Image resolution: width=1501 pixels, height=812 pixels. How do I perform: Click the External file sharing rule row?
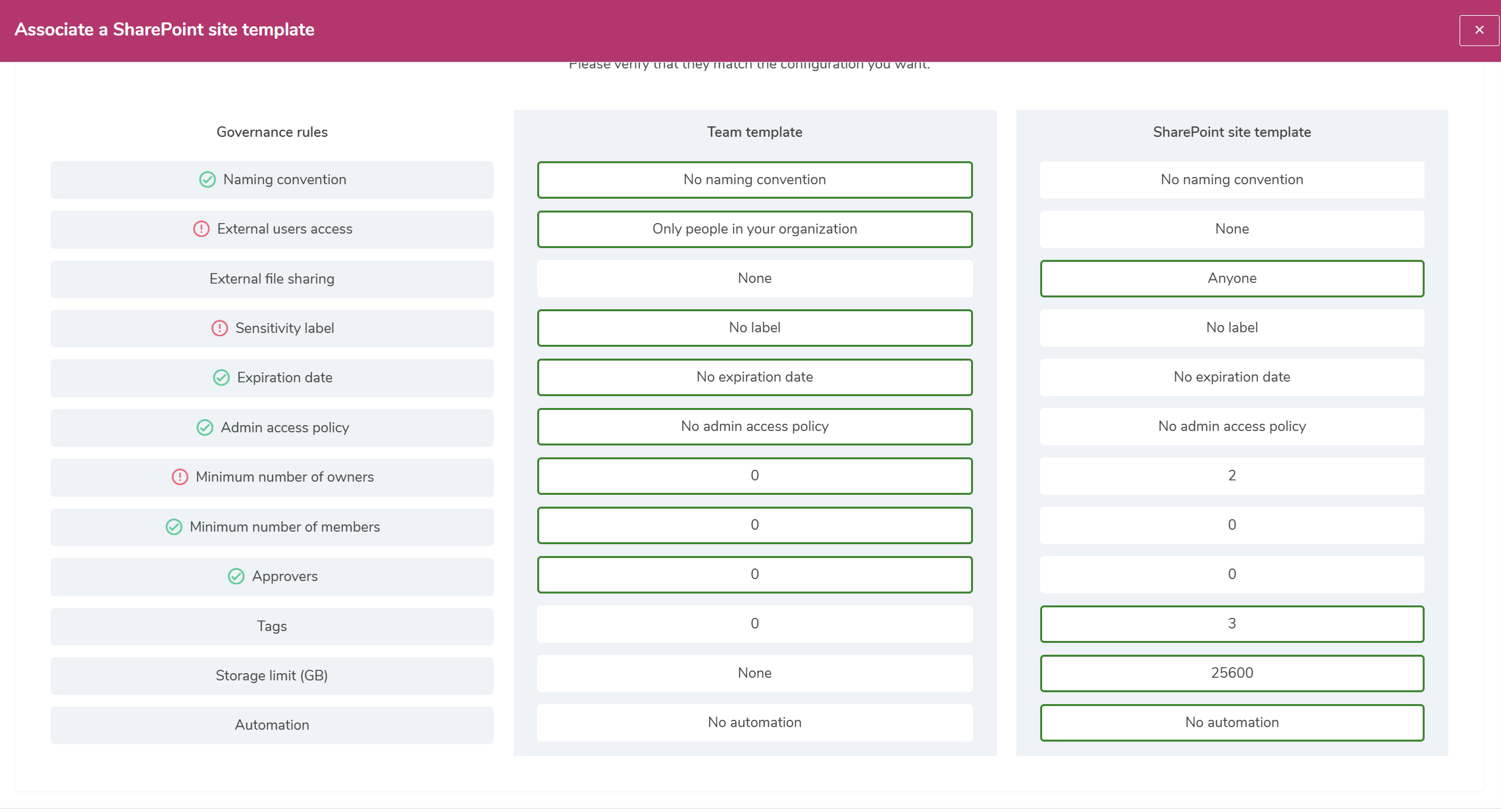coord(272,279)
